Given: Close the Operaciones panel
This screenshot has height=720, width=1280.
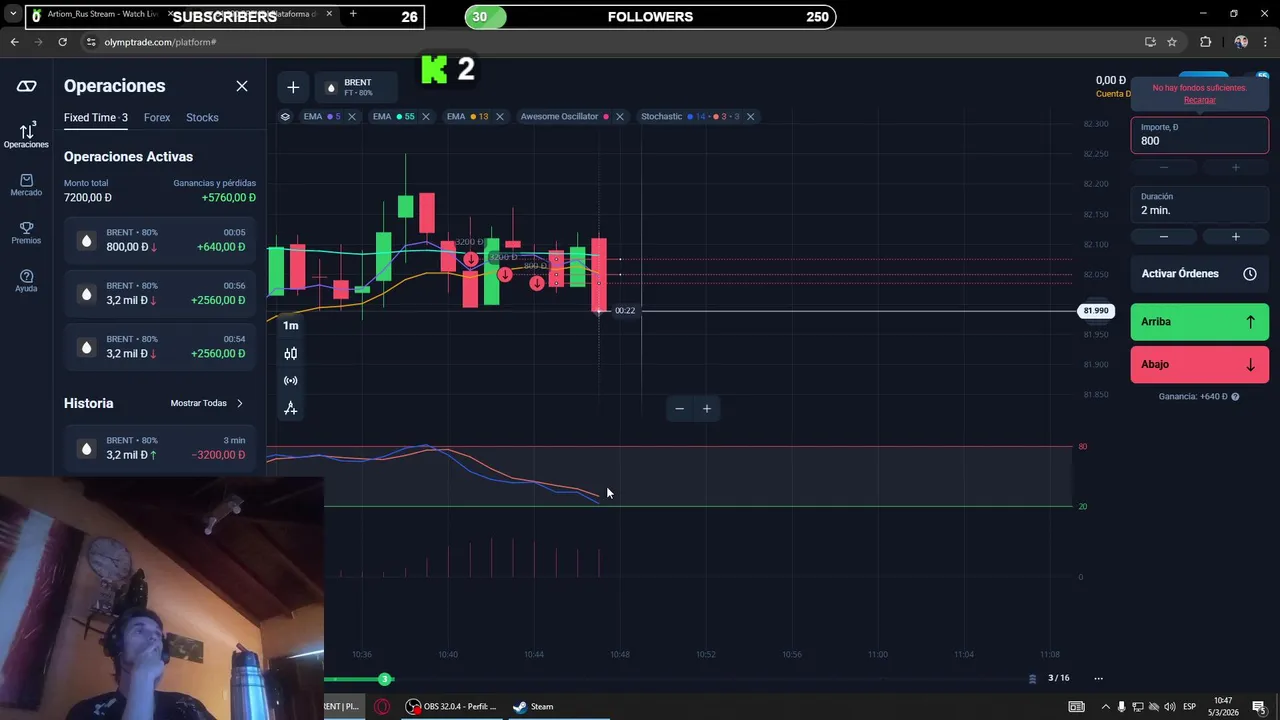Looking at the screenshot, I should [x=242, y=86].
